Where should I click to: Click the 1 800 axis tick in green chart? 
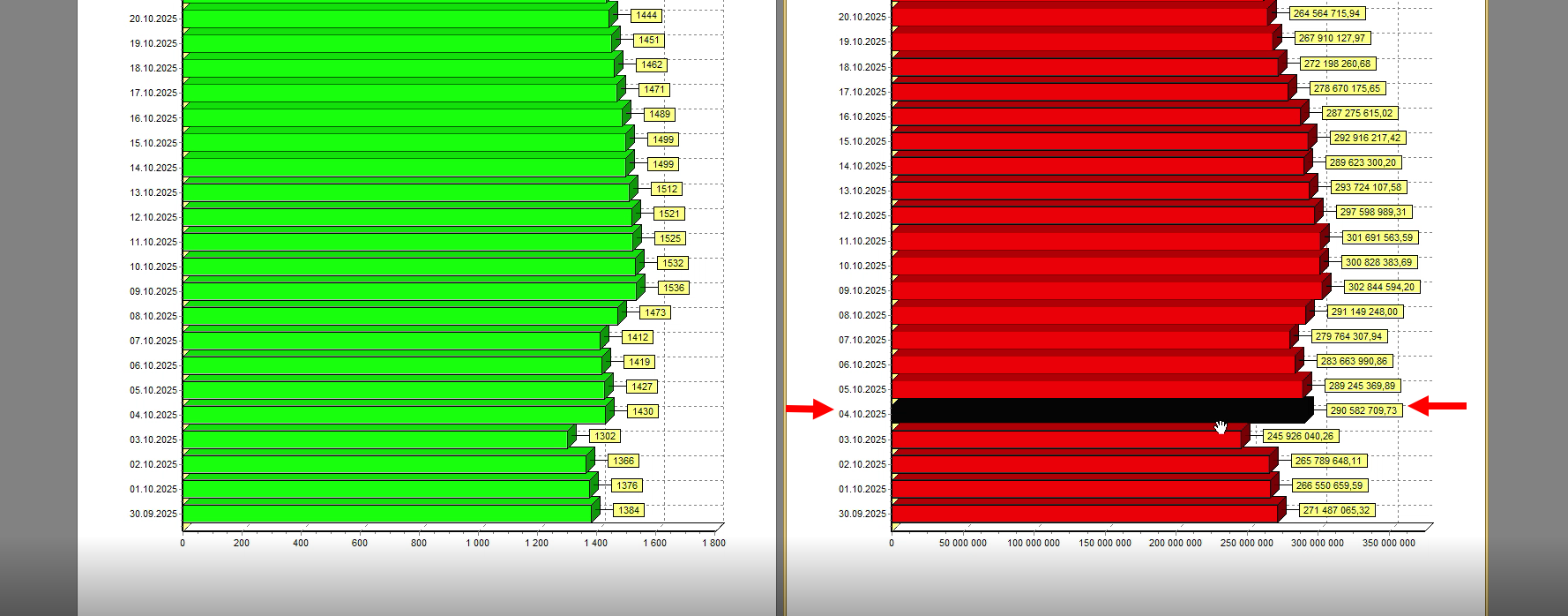713,543
